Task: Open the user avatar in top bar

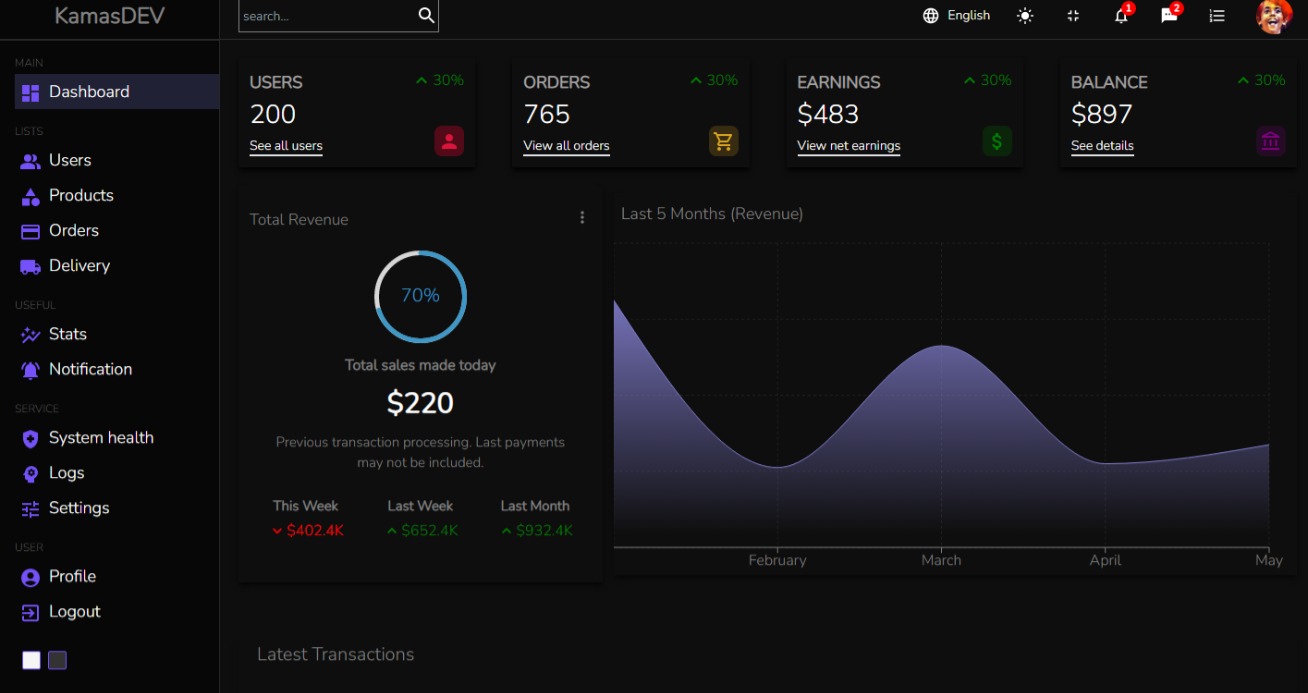Action: [x=1273, y=16]
